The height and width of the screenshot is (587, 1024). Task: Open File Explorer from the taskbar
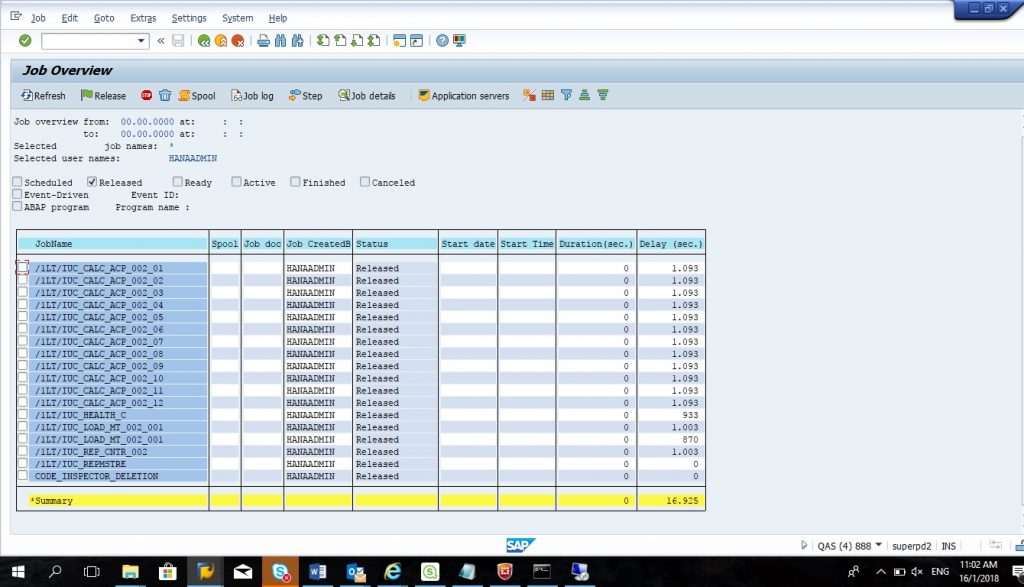(x=130, y=572)
